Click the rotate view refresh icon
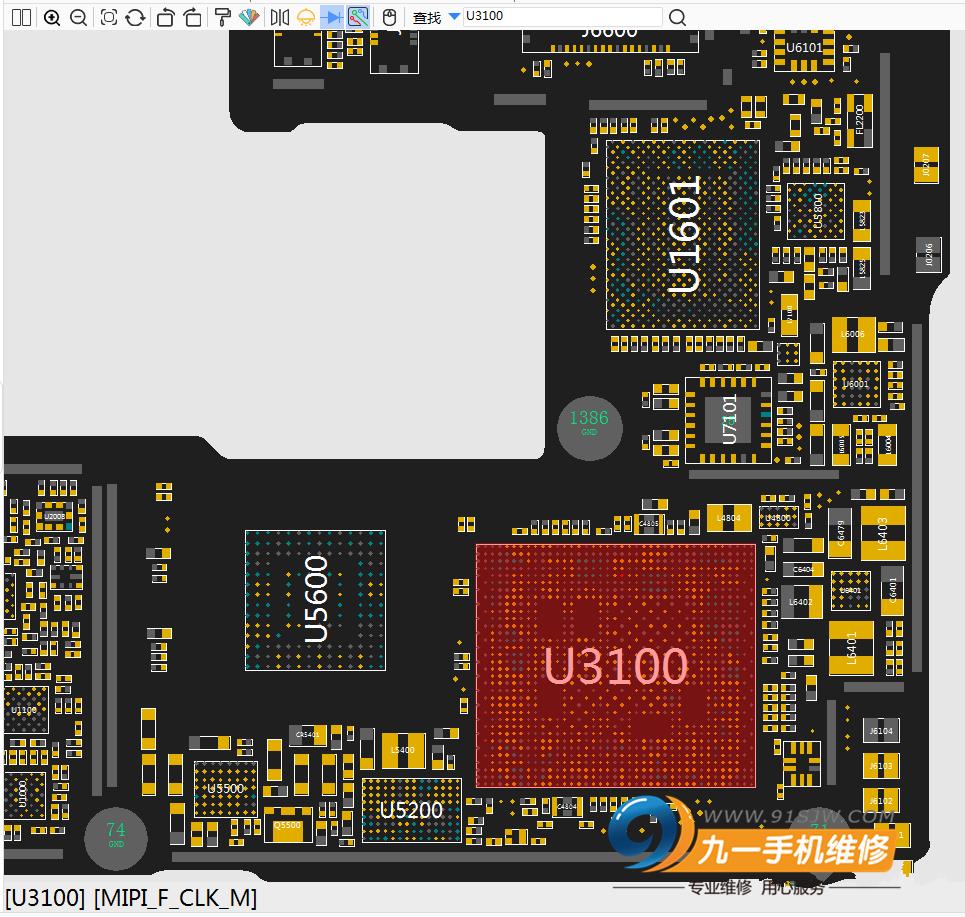This screenshot has width=965, height=917. coord(134,17)
